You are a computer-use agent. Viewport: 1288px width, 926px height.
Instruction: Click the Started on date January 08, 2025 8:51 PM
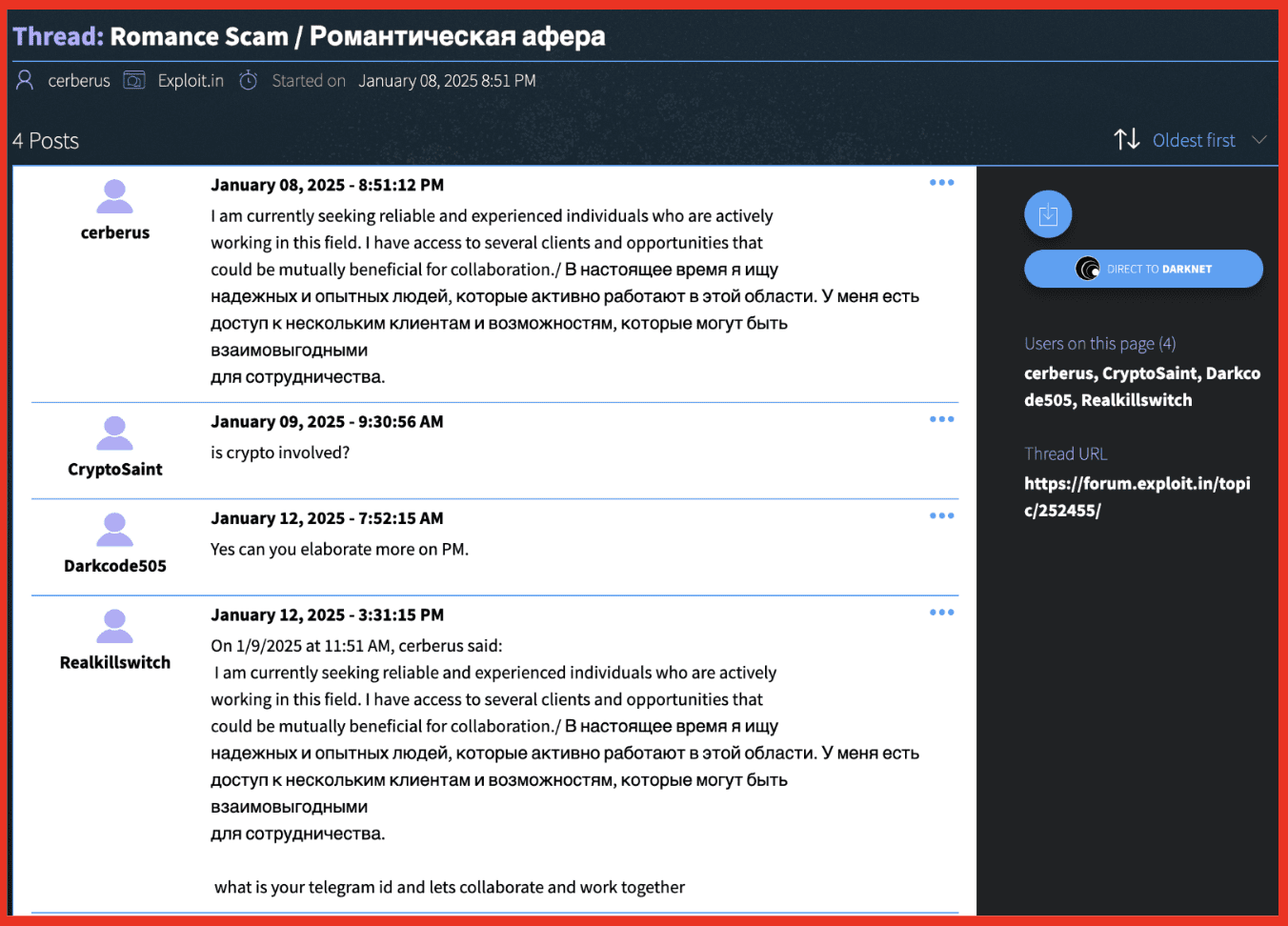tap(447, 81)
